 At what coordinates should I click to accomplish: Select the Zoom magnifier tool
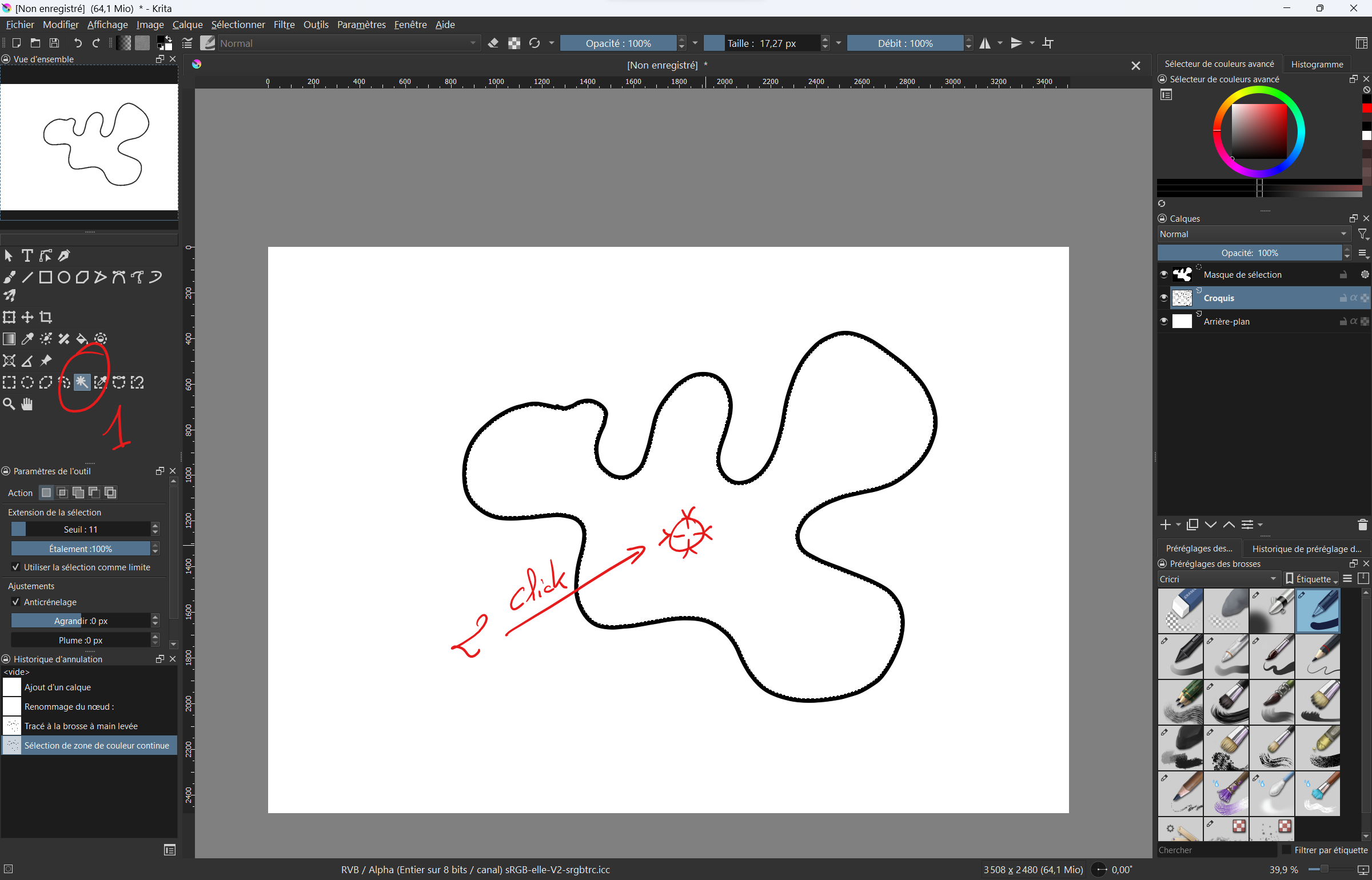(9, 404)
